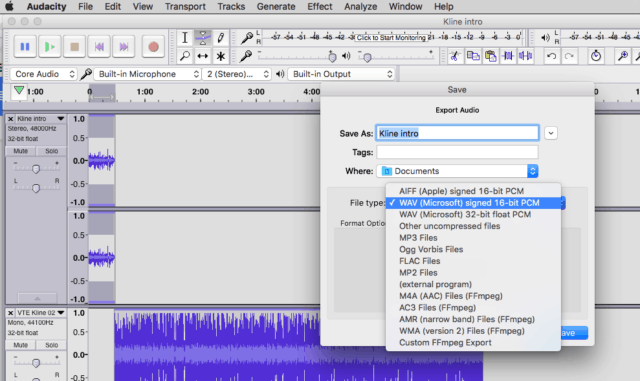
Task: Choose Ogg Vorbis Files format
Action: click(473, 250)
